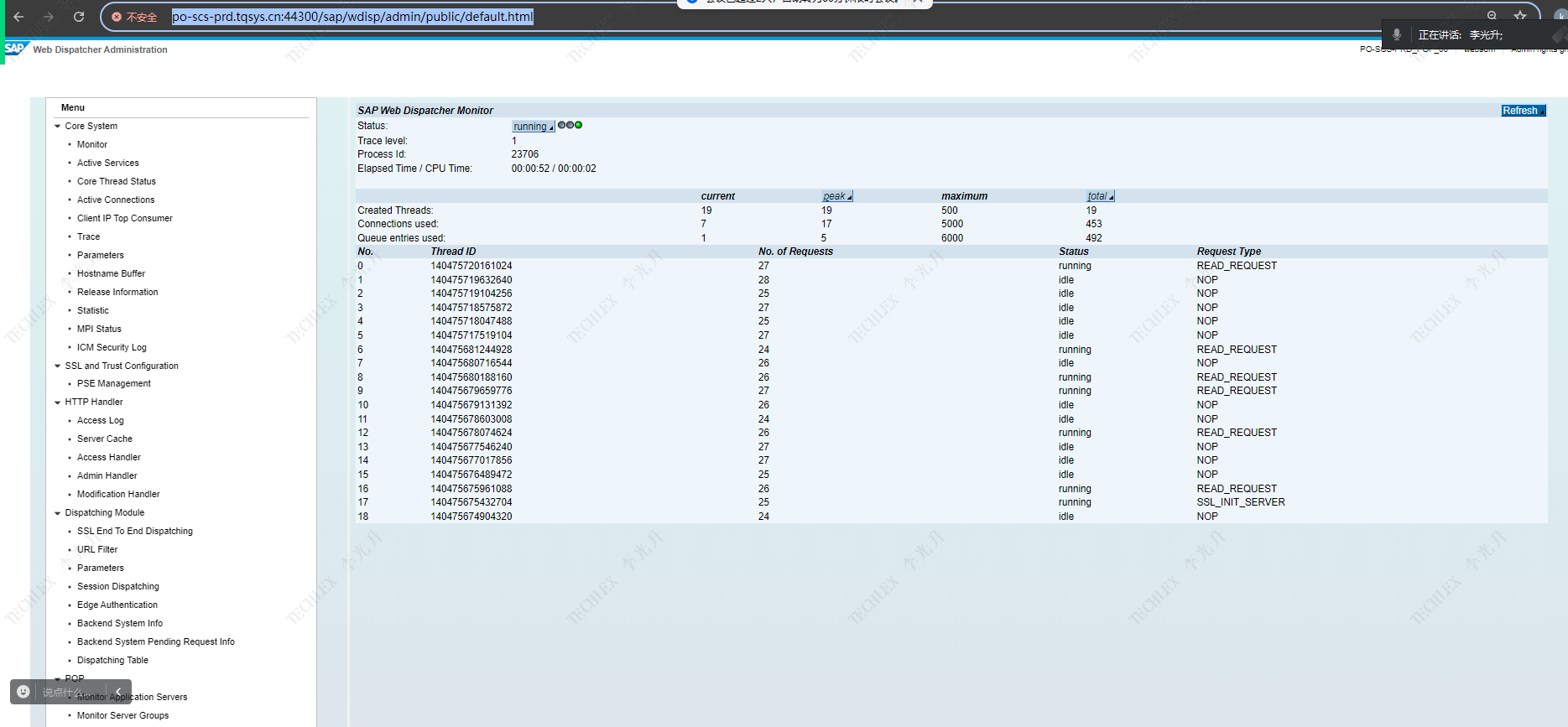Open the running status dropdown
1568x727 pixels.
point(533,127)
